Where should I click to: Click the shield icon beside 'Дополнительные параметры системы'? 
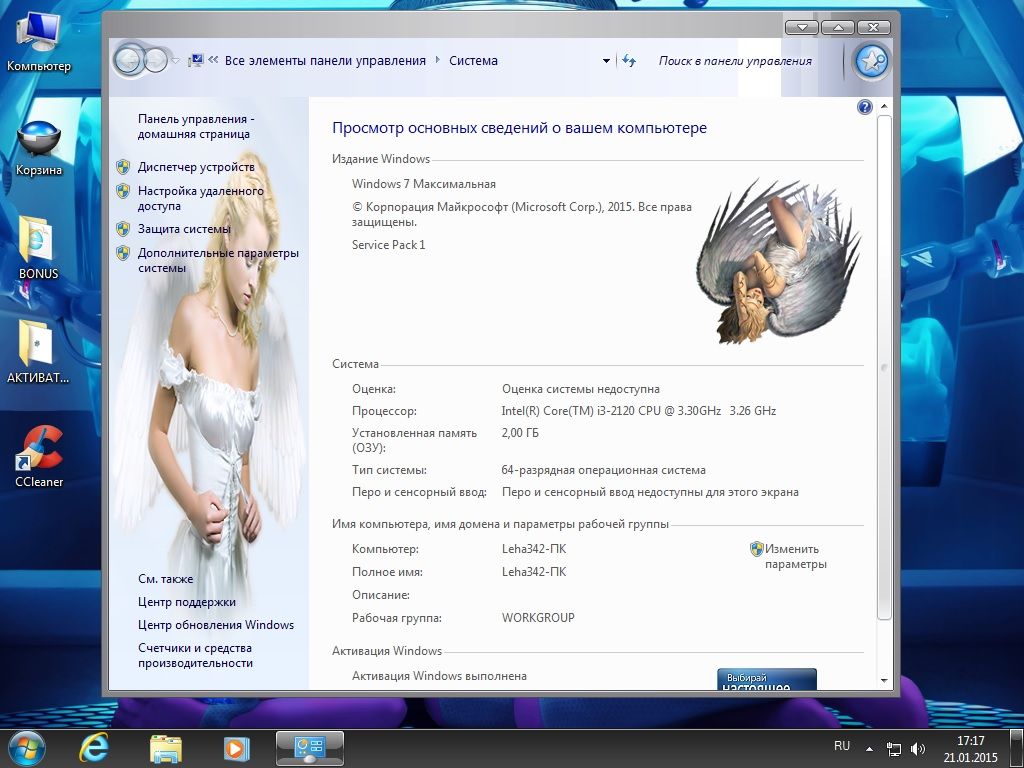tap(123, 253)
